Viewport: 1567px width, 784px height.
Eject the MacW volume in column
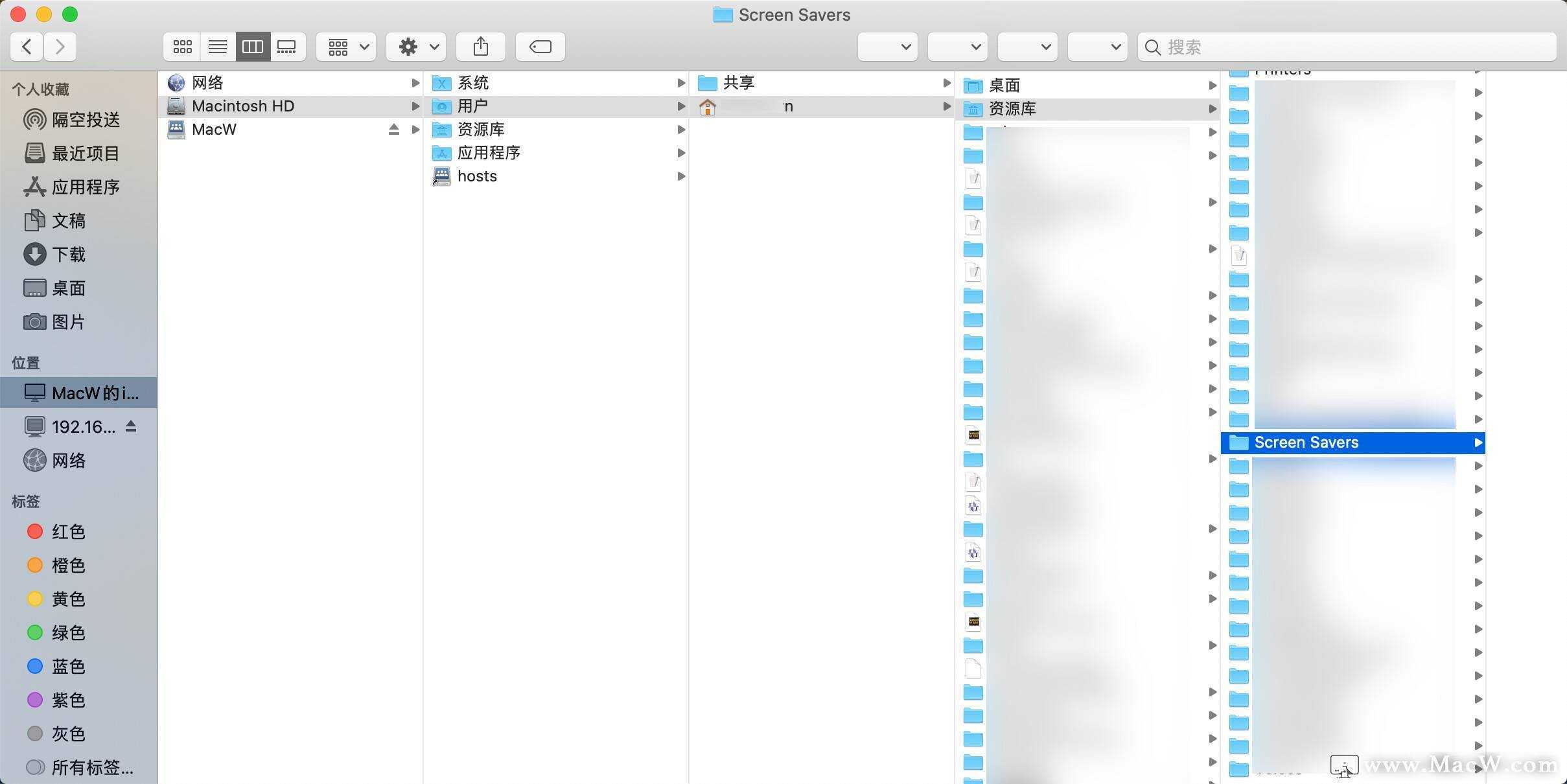click(393, 130)
